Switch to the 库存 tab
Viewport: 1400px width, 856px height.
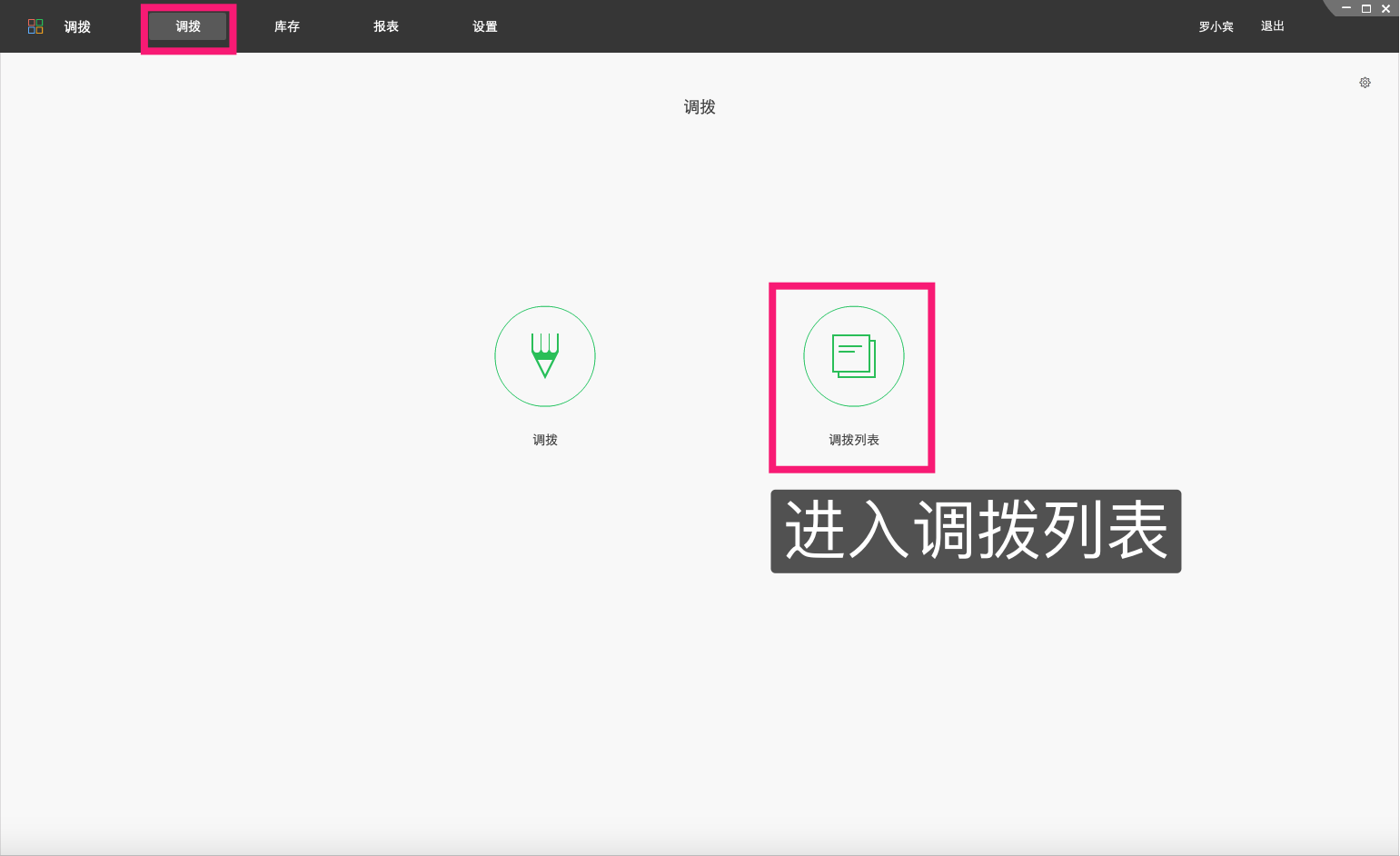(287, 26)
